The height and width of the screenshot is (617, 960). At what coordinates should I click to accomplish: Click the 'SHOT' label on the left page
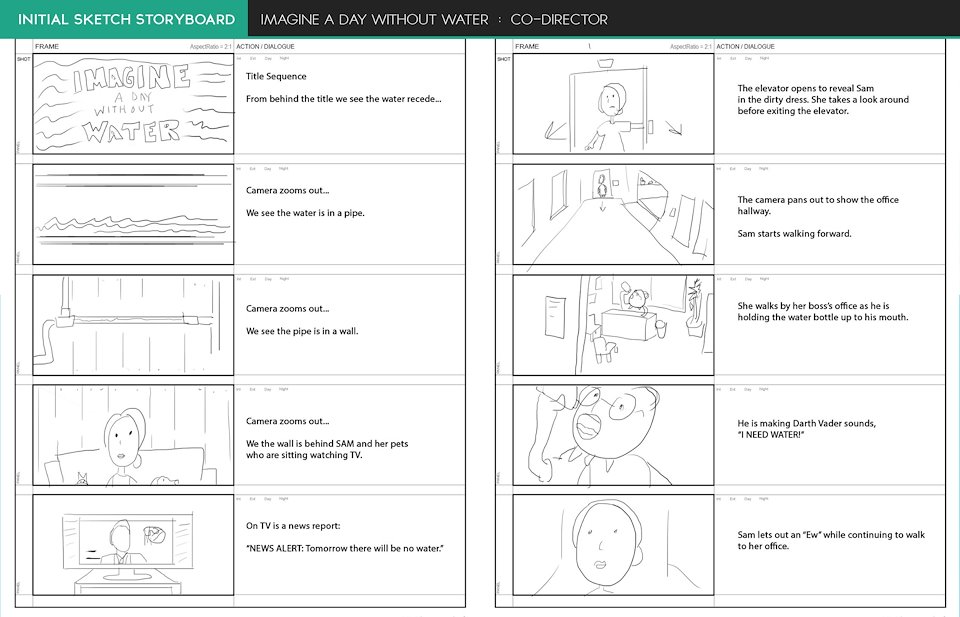point(24,59)
